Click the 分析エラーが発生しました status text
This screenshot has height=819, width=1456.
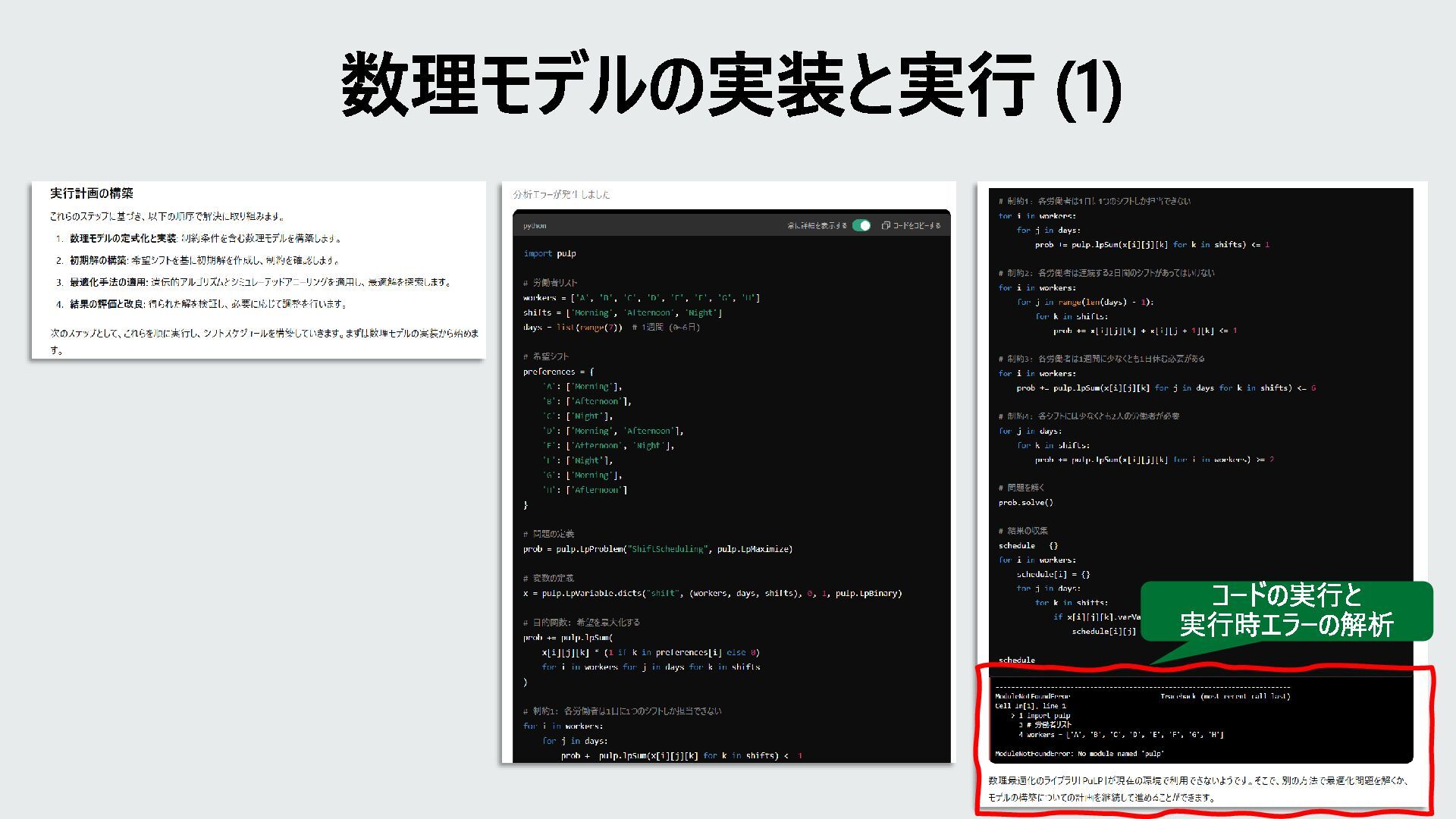pos(561,194)
